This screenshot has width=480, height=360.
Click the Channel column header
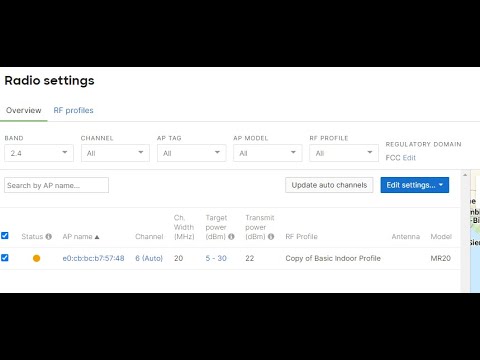149,237
